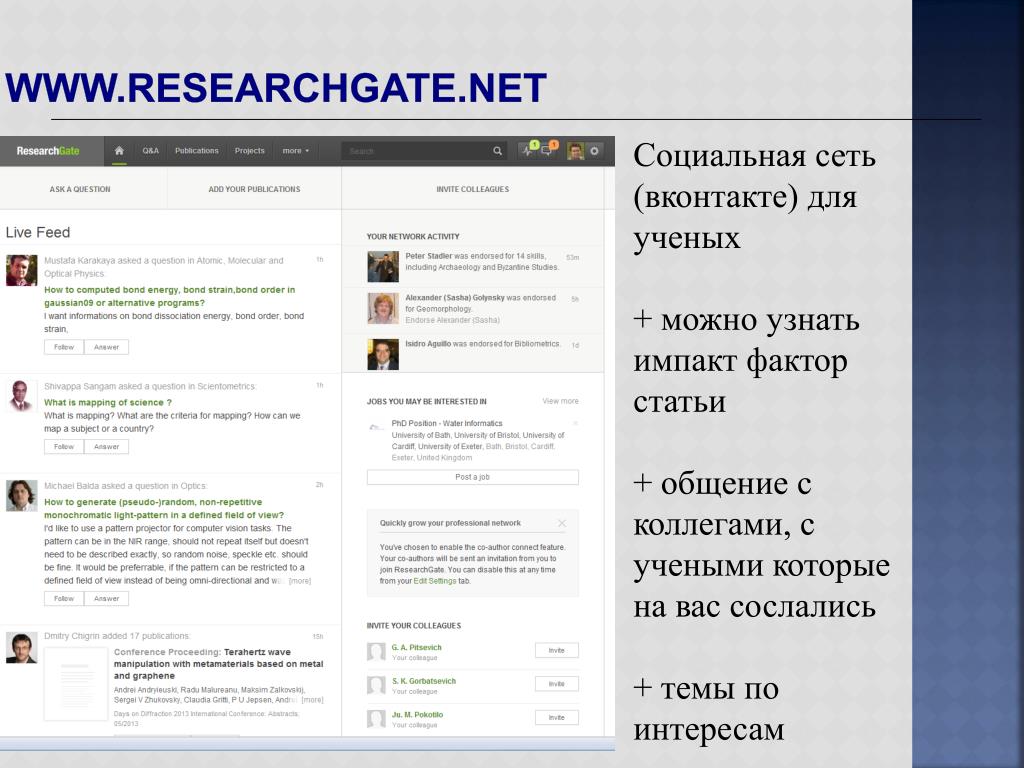Viewport: 1024px width, 768px height.
Task: Open the Terahertz wave manipulation publication
Action: [x=219, y=664]
